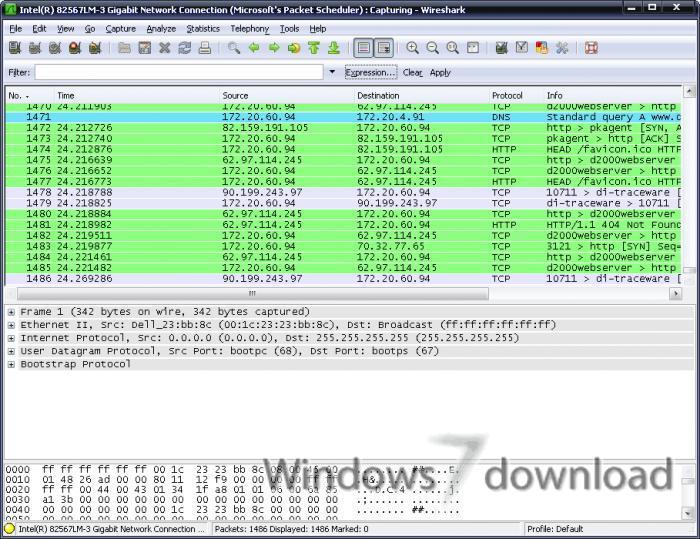Viewport: 700px width, 539px height.
Task: Stop the running live capture
Action: coord(75,48)
